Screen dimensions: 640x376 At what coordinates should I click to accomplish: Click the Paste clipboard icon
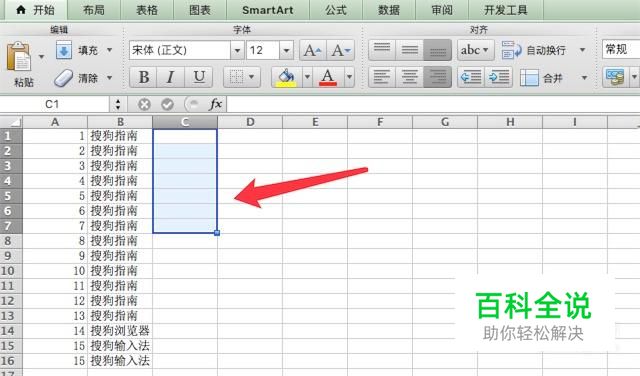(18, 57)
